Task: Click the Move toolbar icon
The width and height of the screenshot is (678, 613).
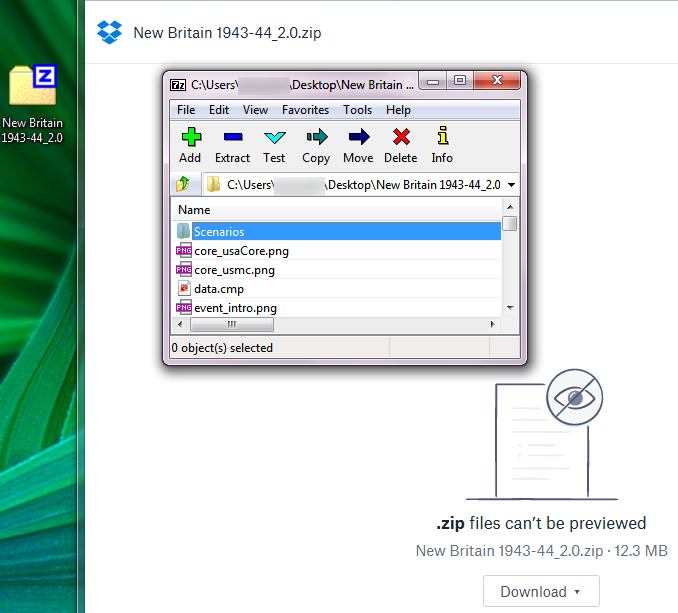Action: 358,137
